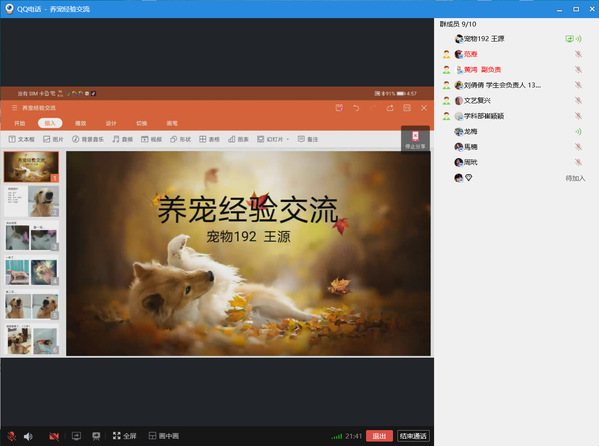Open the 切换 ribbon tab
Viewport: 599px width, 446px height.
click(x=142, y=123)
